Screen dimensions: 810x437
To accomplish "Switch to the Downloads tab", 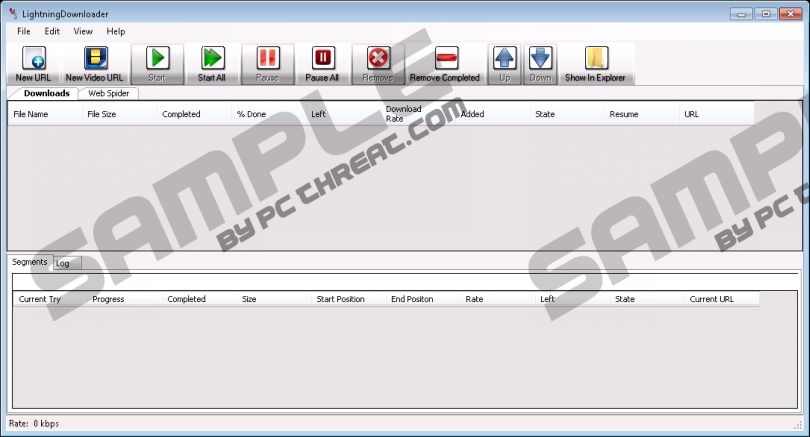I will [x=46, y=93].
